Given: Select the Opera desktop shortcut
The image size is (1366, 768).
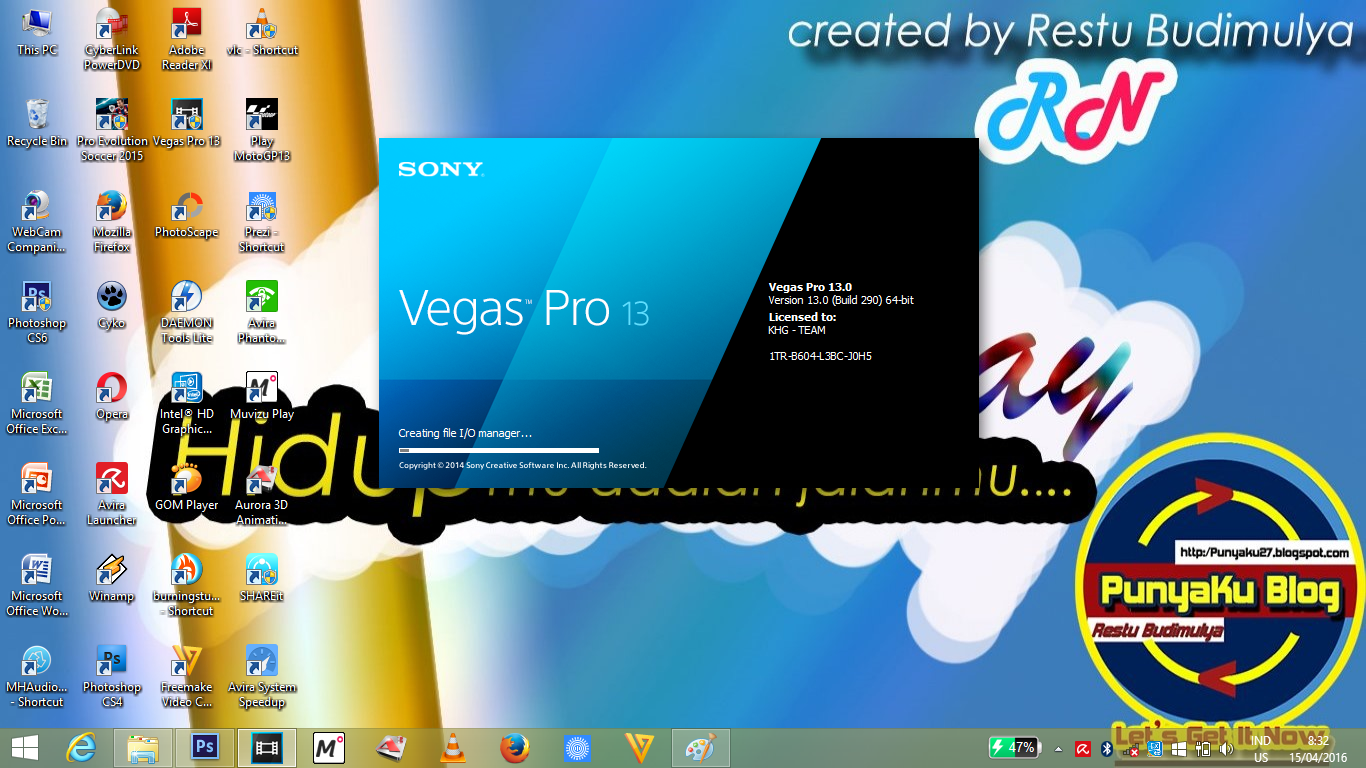Looking at the screenshot, I should coord(112,396).
